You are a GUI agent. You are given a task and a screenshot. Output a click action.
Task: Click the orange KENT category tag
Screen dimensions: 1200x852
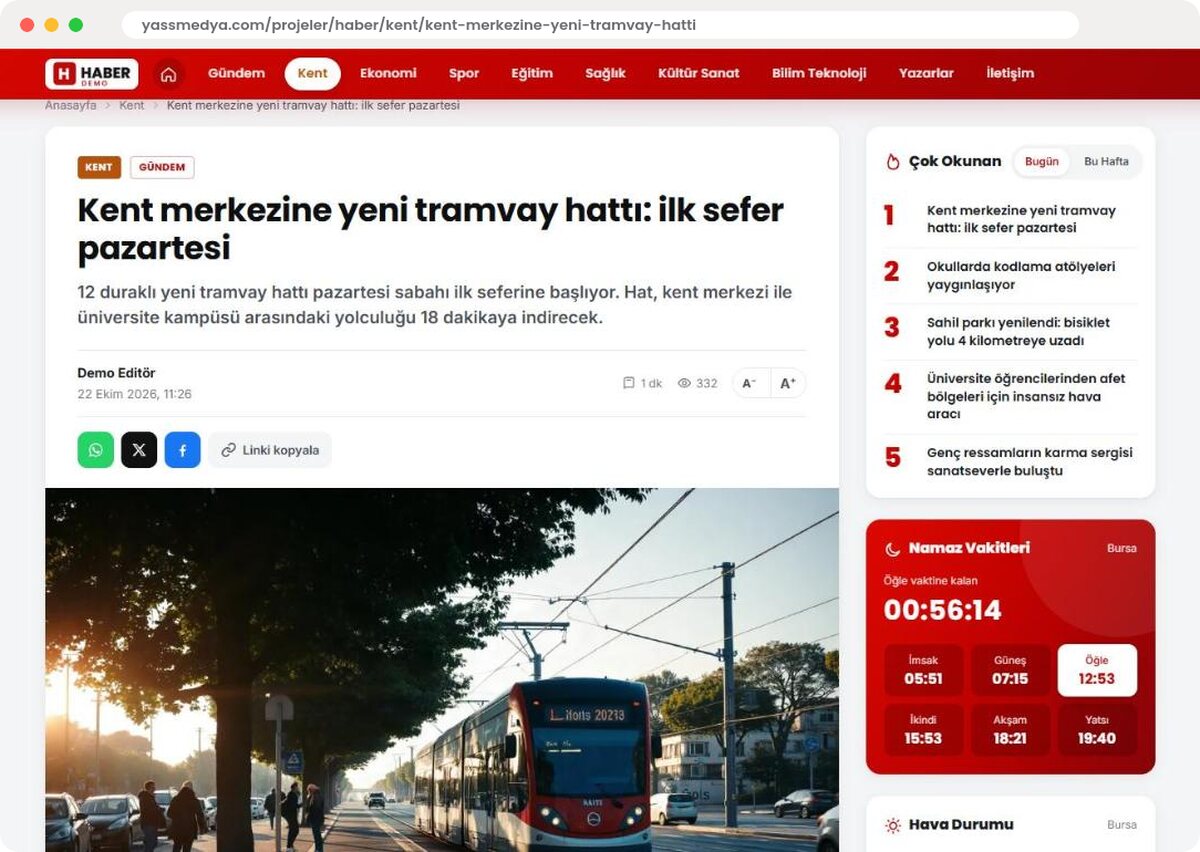(x=99, y=168)
